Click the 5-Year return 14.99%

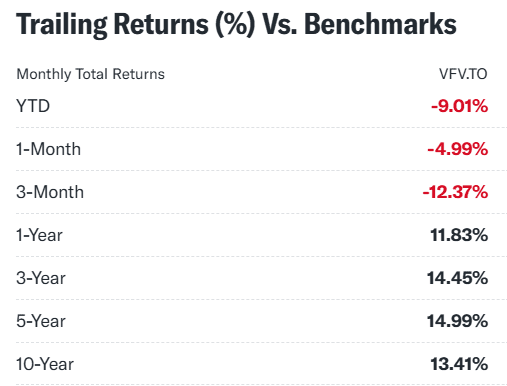457,321
